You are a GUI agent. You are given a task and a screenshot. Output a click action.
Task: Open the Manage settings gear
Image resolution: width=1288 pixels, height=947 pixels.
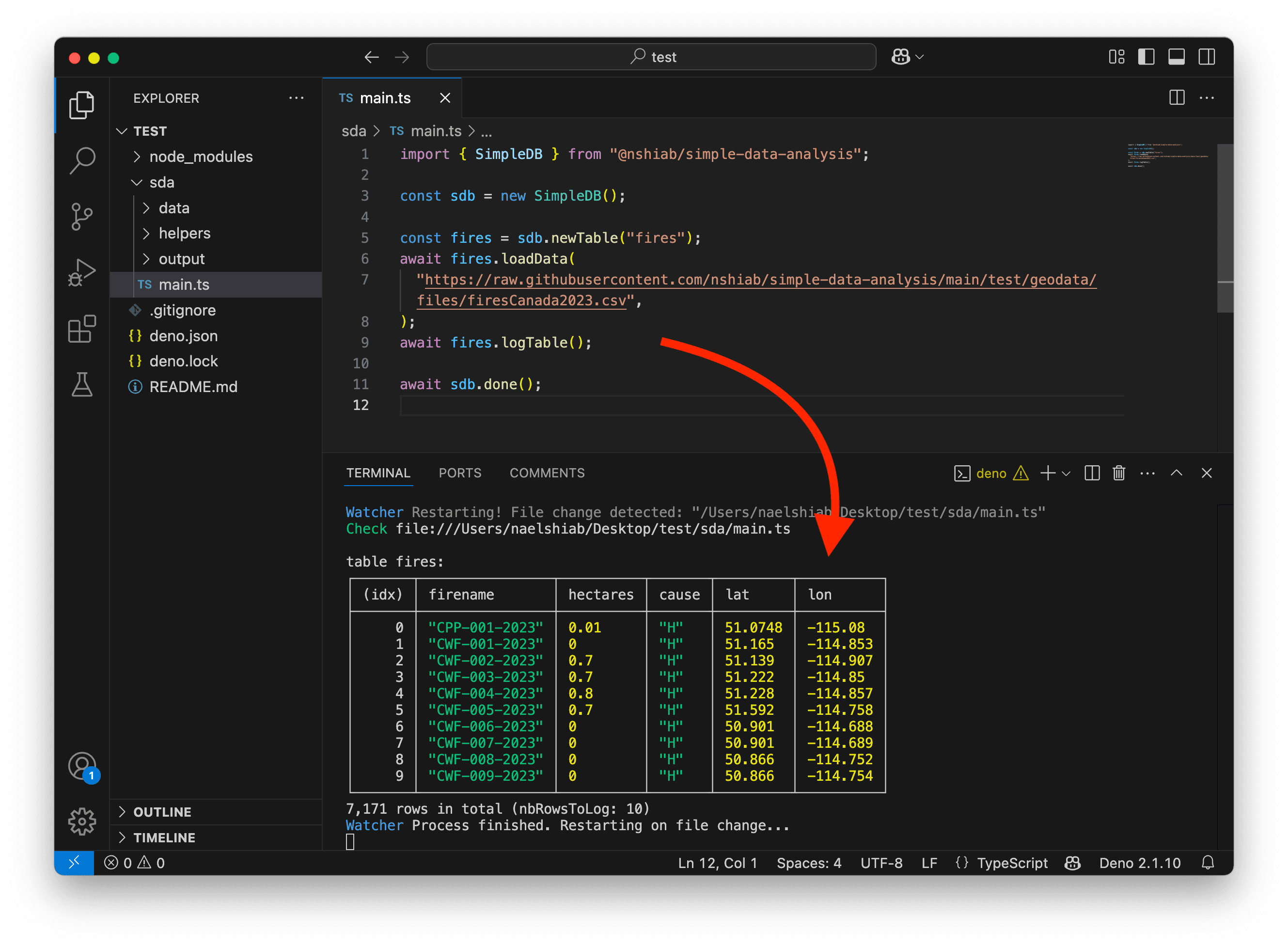81,821
